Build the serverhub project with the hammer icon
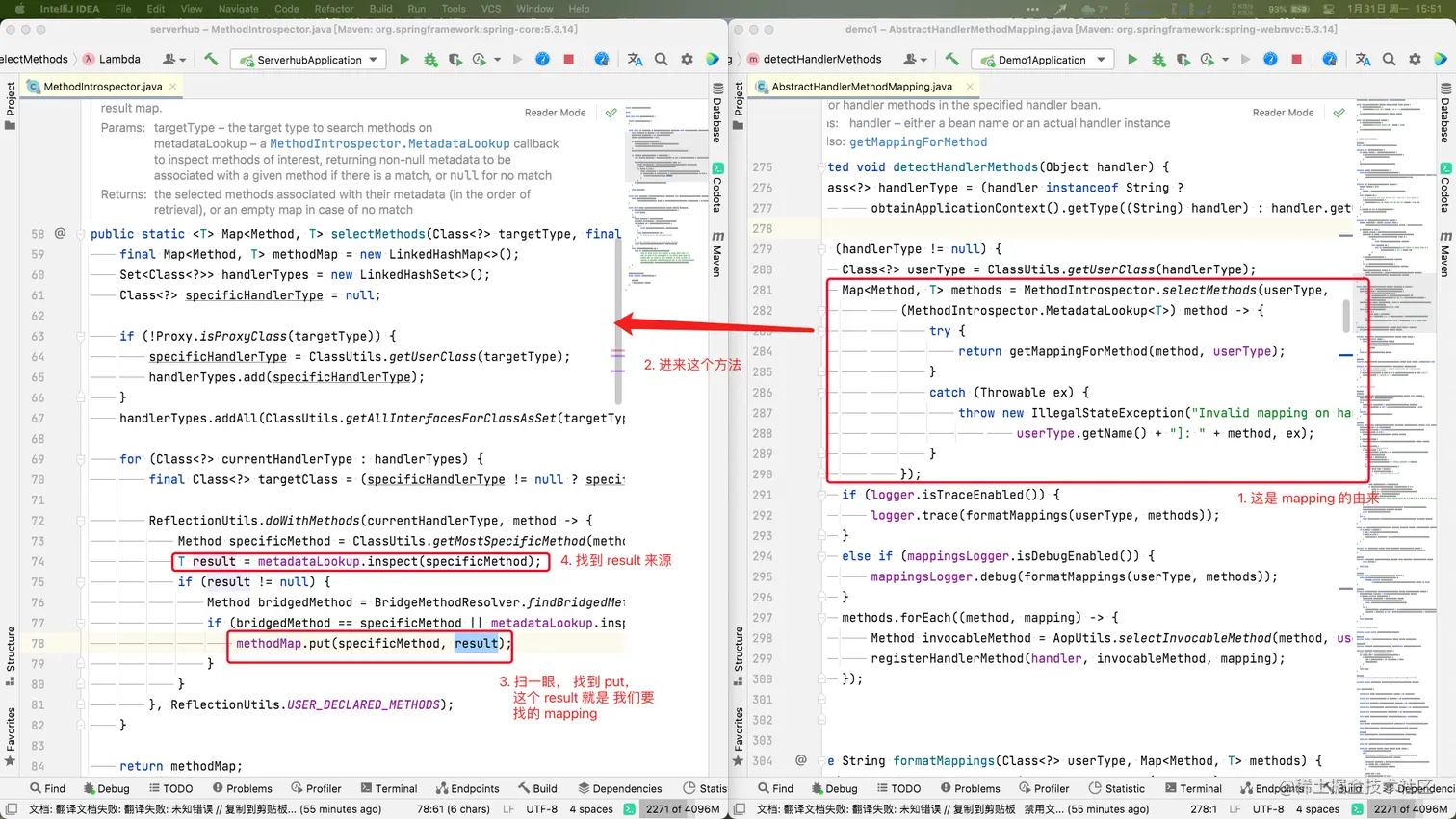Viewport: 1456px width, 819px height. pos(211,60)
